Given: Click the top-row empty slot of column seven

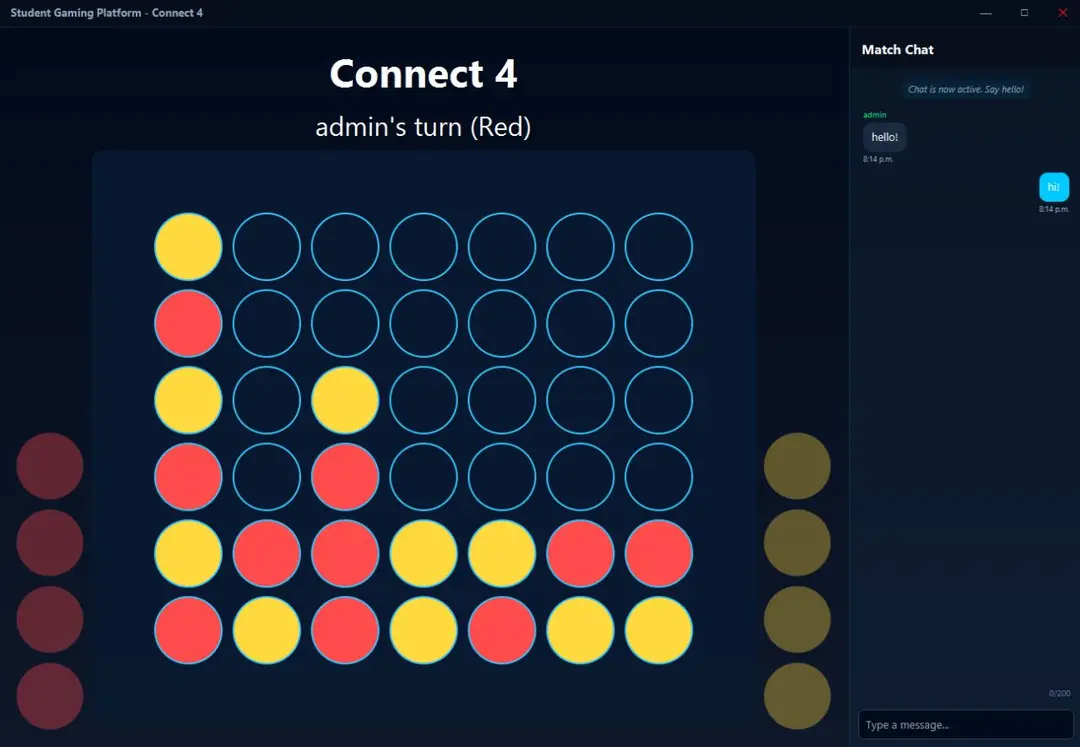Looking at the screenshot, I should coord(659,246).
